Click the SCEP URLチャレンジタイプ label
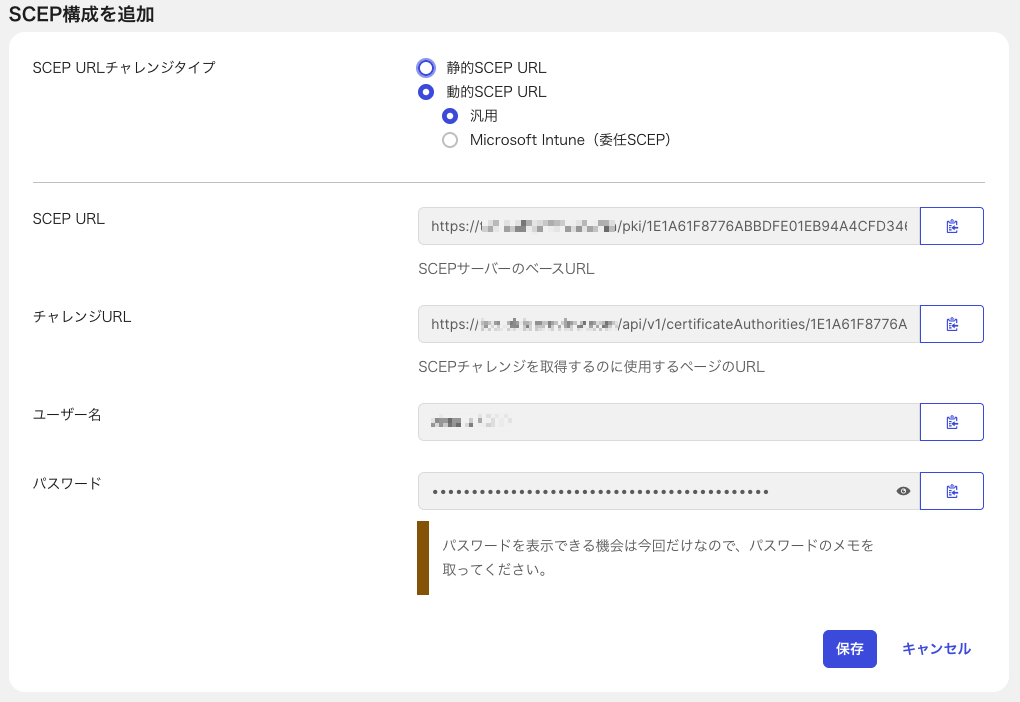 pyautogui.click(x=124, y=68)
